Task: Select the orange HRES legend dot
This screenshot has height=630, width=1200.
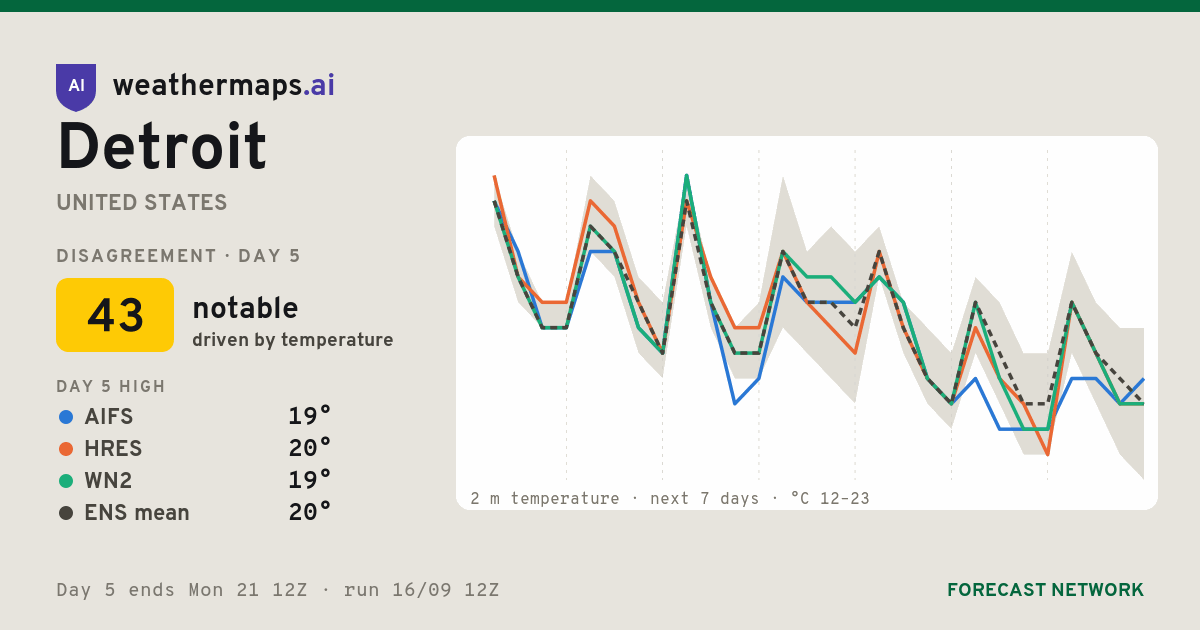Action: point(66,449)
